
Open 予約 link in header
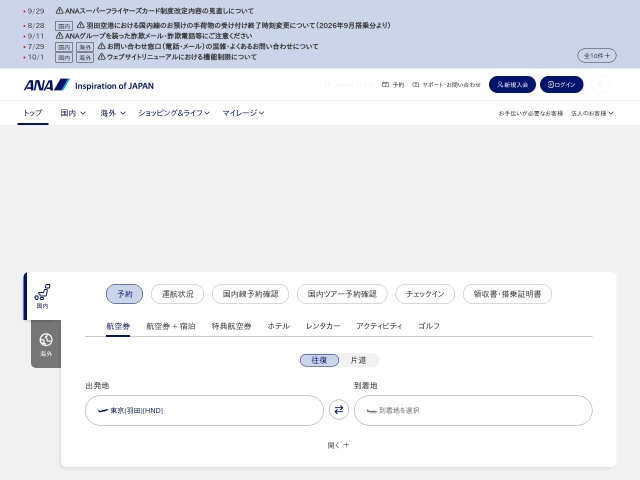[x=393, y=85]
